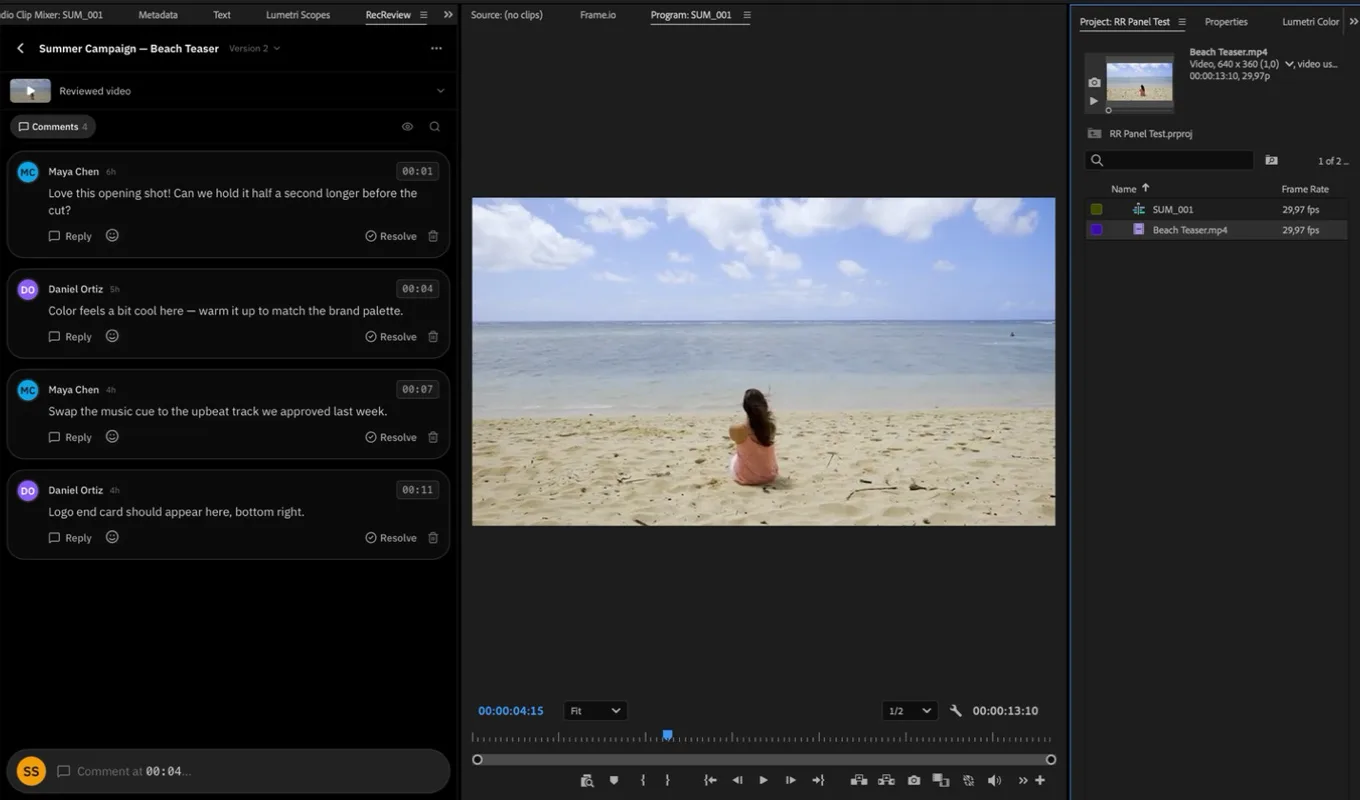Play the Program monitor sequence
Image resolution: width=1360 pixels, height=800 pixels.
coord(763,780)
